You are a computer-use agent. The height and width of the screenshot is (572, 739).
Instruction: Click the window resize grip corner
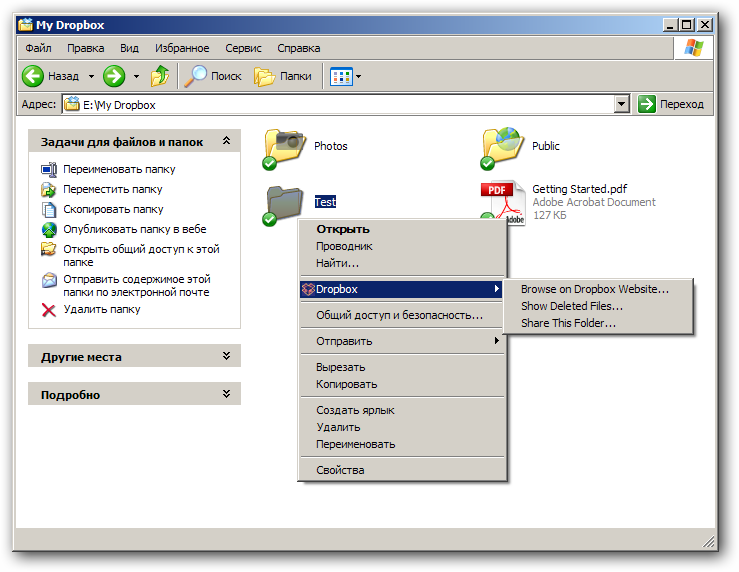click(709, 541)
